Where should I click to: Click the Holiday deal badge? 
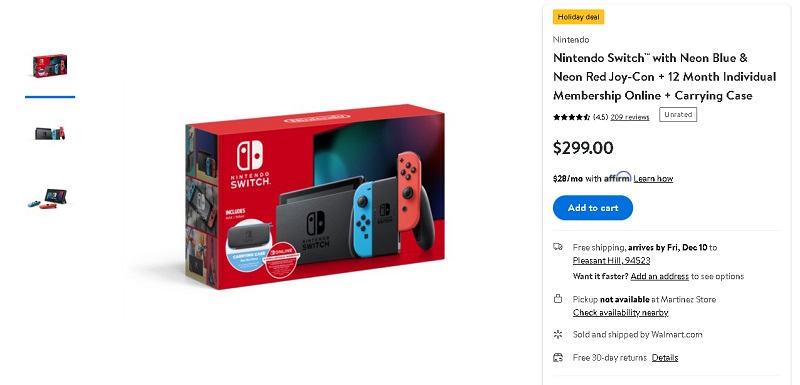pos(579,17)
